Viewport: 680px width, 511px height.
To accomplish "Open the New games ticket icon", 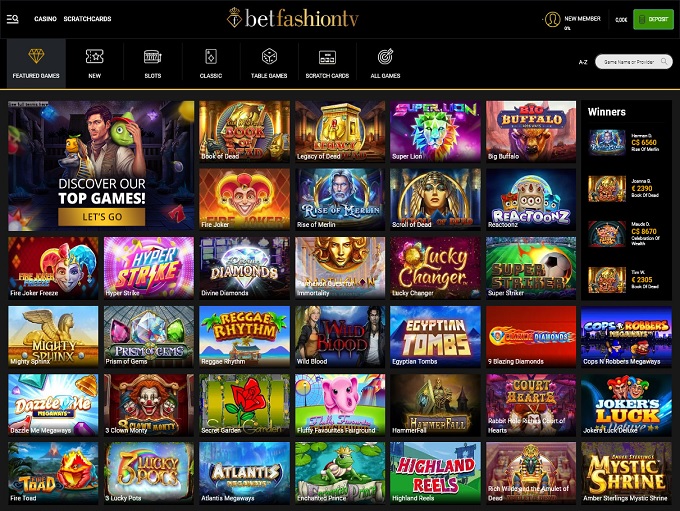I will pyautogui.click(x=95, y=56).
